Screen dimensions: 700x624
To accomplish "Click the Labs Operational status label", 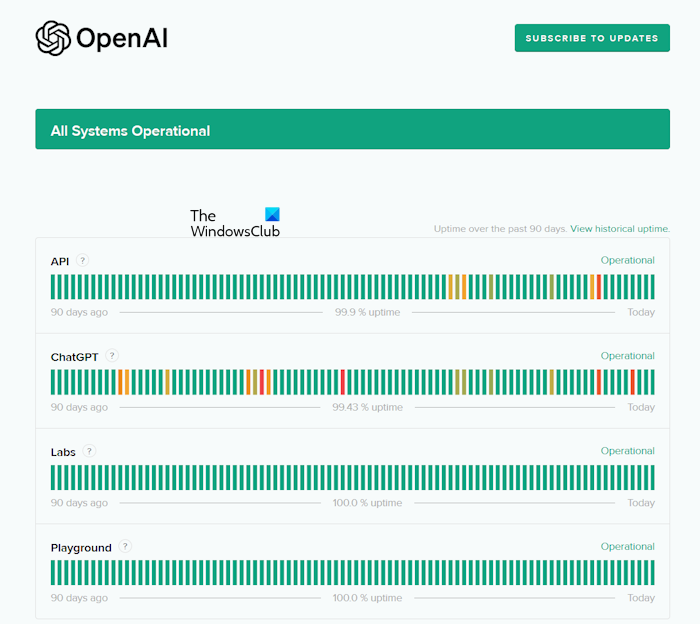I will point(627,451).
